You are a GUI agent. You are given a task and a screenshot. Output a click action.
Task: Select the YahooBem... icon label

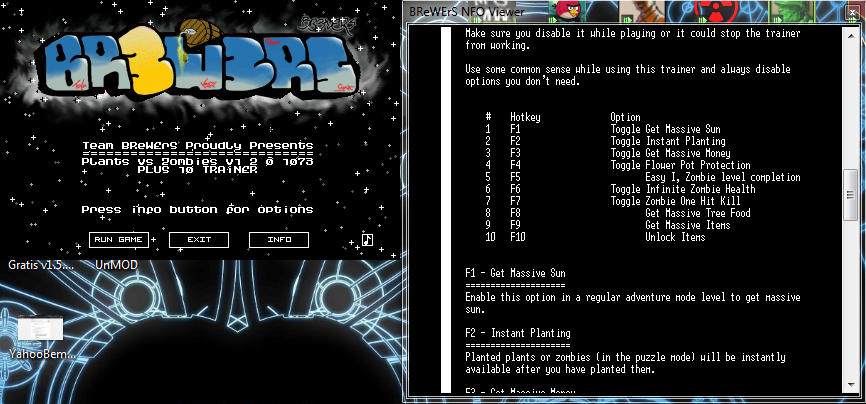click(43, 354)
